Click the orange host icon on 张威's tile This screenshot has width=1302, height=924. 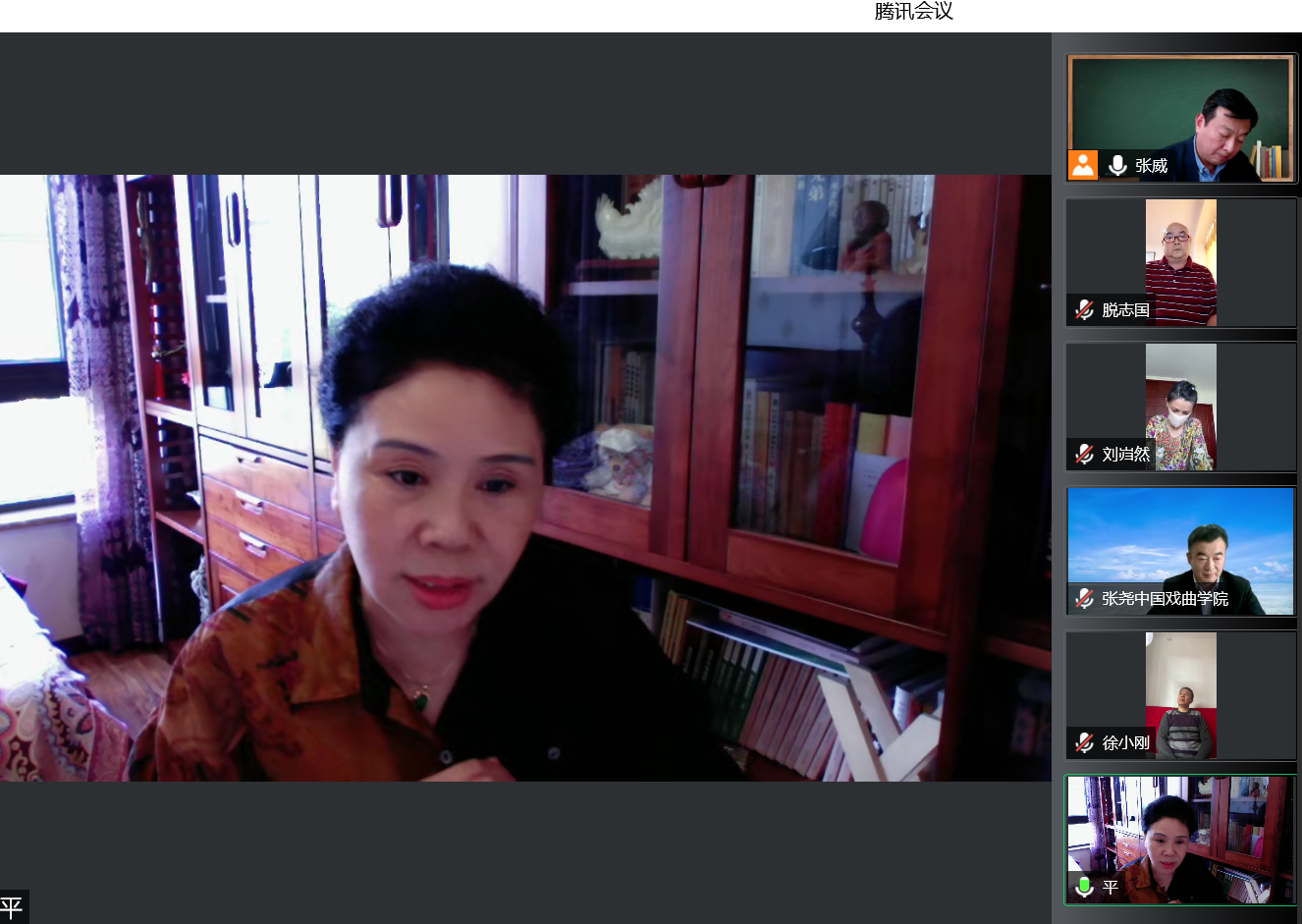click(x=1083, y=165)
